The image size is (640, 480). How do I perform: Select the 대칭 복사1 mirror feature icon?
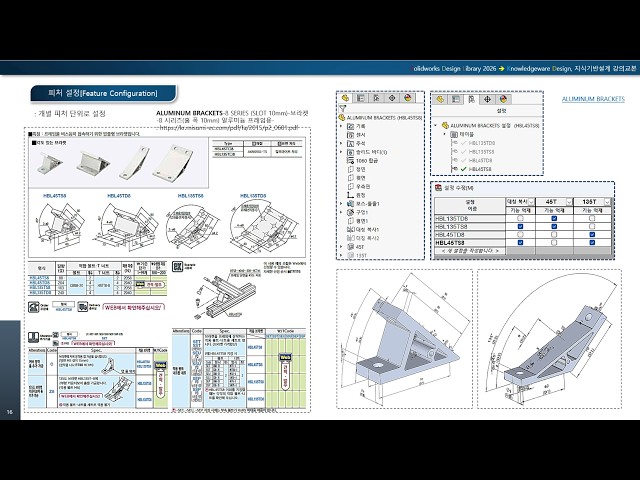(350, 229)
